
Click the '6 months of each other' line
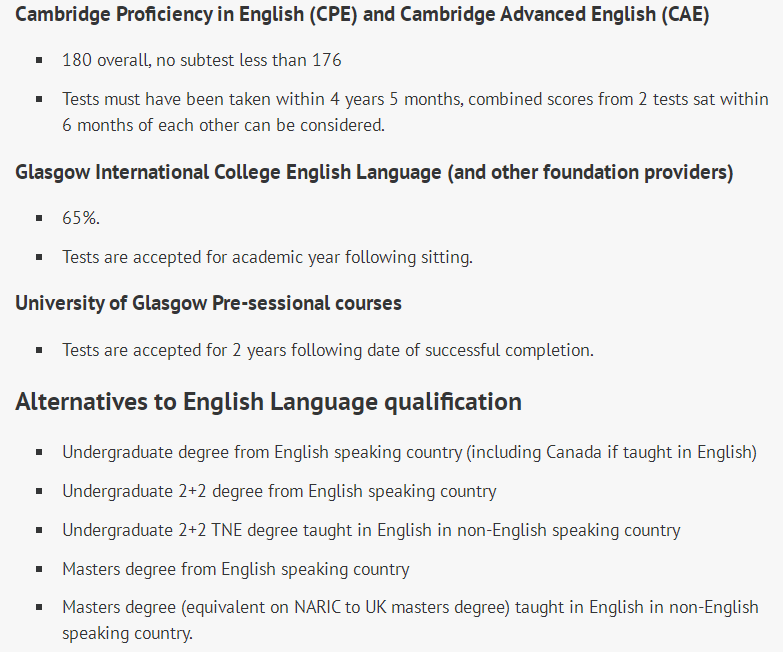tap(224, 125)
